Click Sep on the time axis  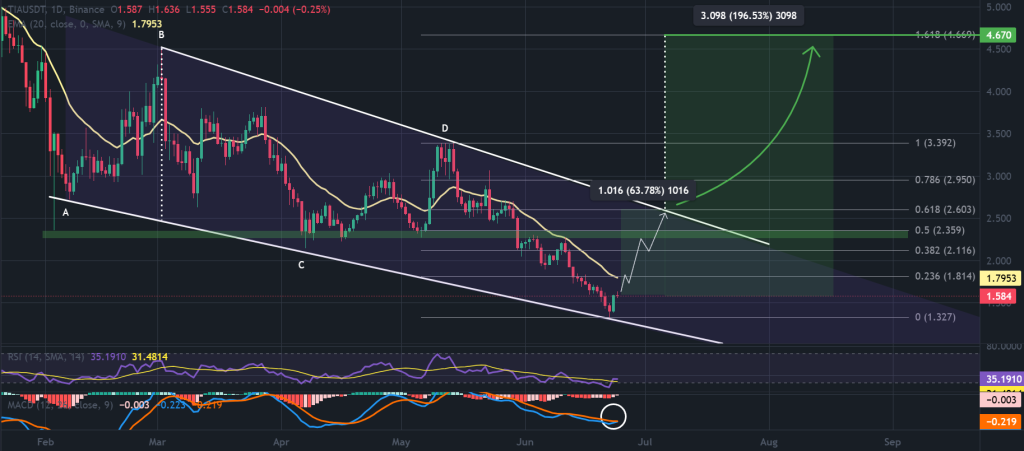point(892,441)
